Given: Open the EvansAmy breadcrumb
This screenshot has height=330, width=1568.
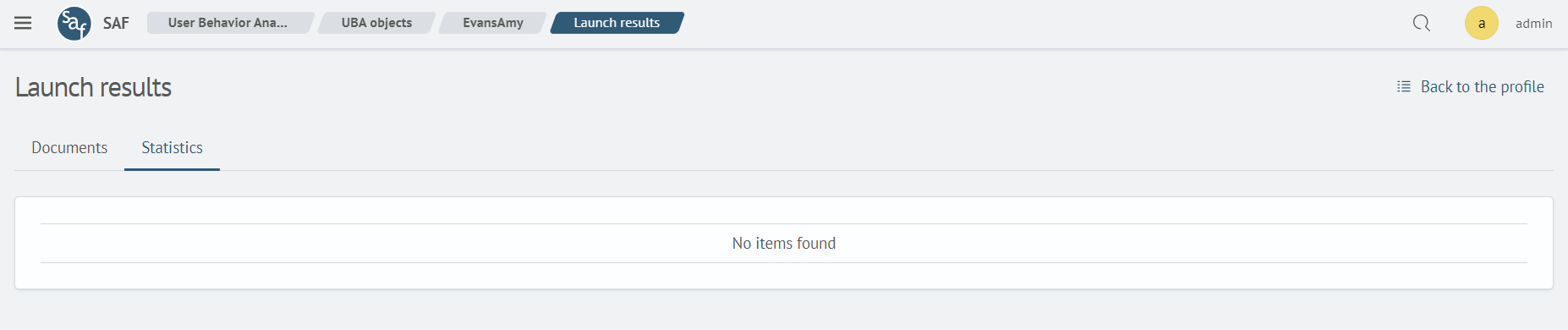Looking at the screenshot, I should 493,23.
